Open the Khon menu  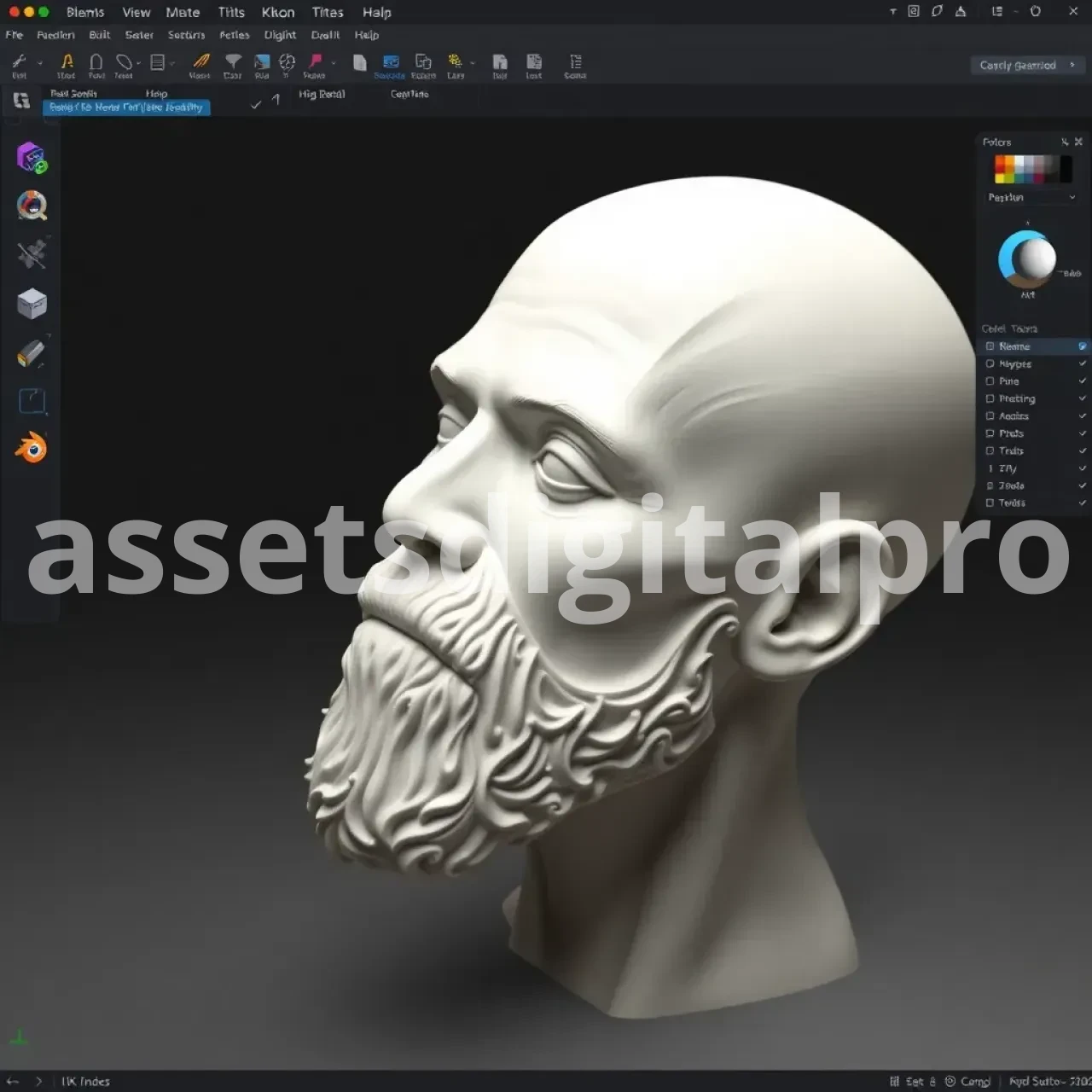(278, 12)
